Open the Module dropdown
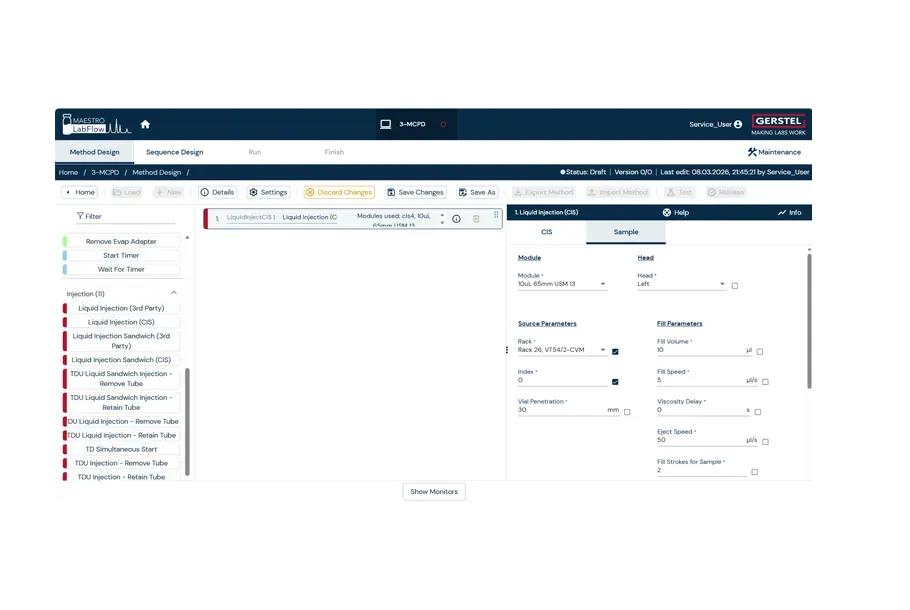This screenshot has height=610, width=910. point(562,285)
